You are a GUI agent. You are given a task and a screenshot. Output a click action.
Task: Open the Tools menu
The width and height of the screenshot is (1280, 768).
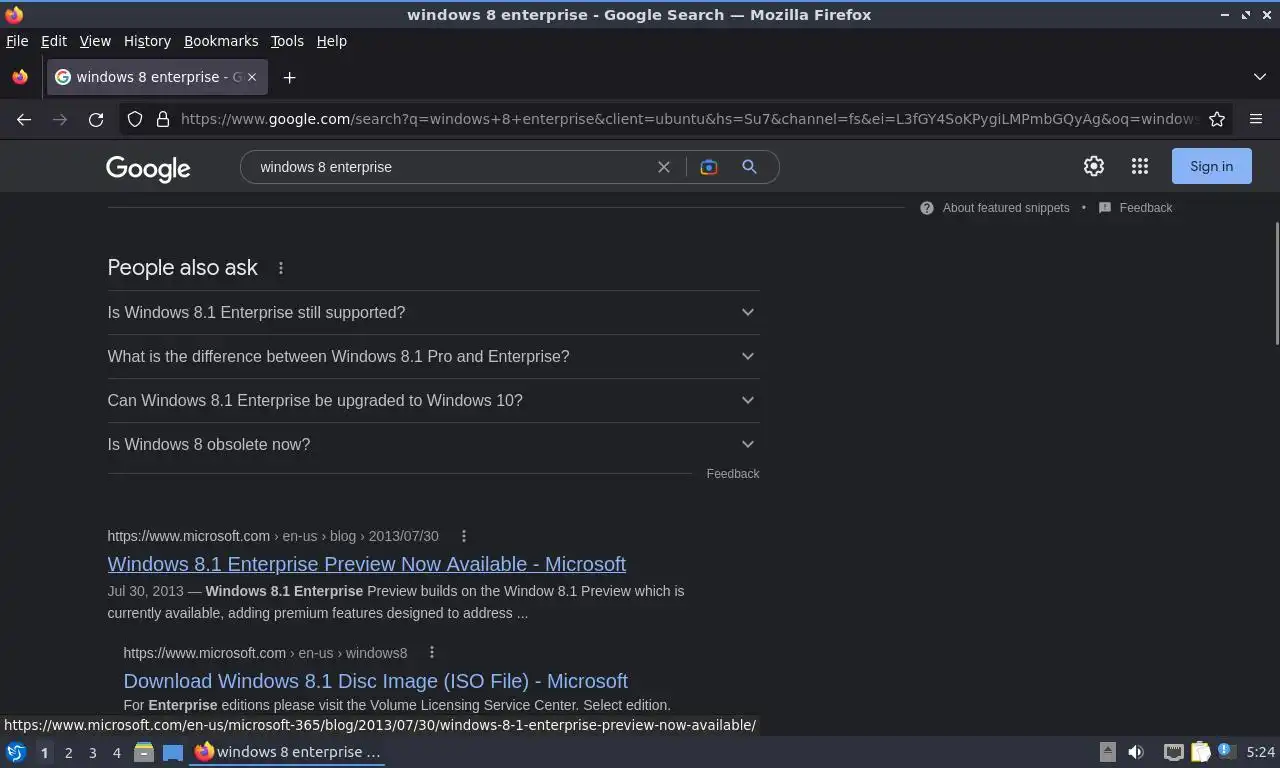tap(287, 41)
